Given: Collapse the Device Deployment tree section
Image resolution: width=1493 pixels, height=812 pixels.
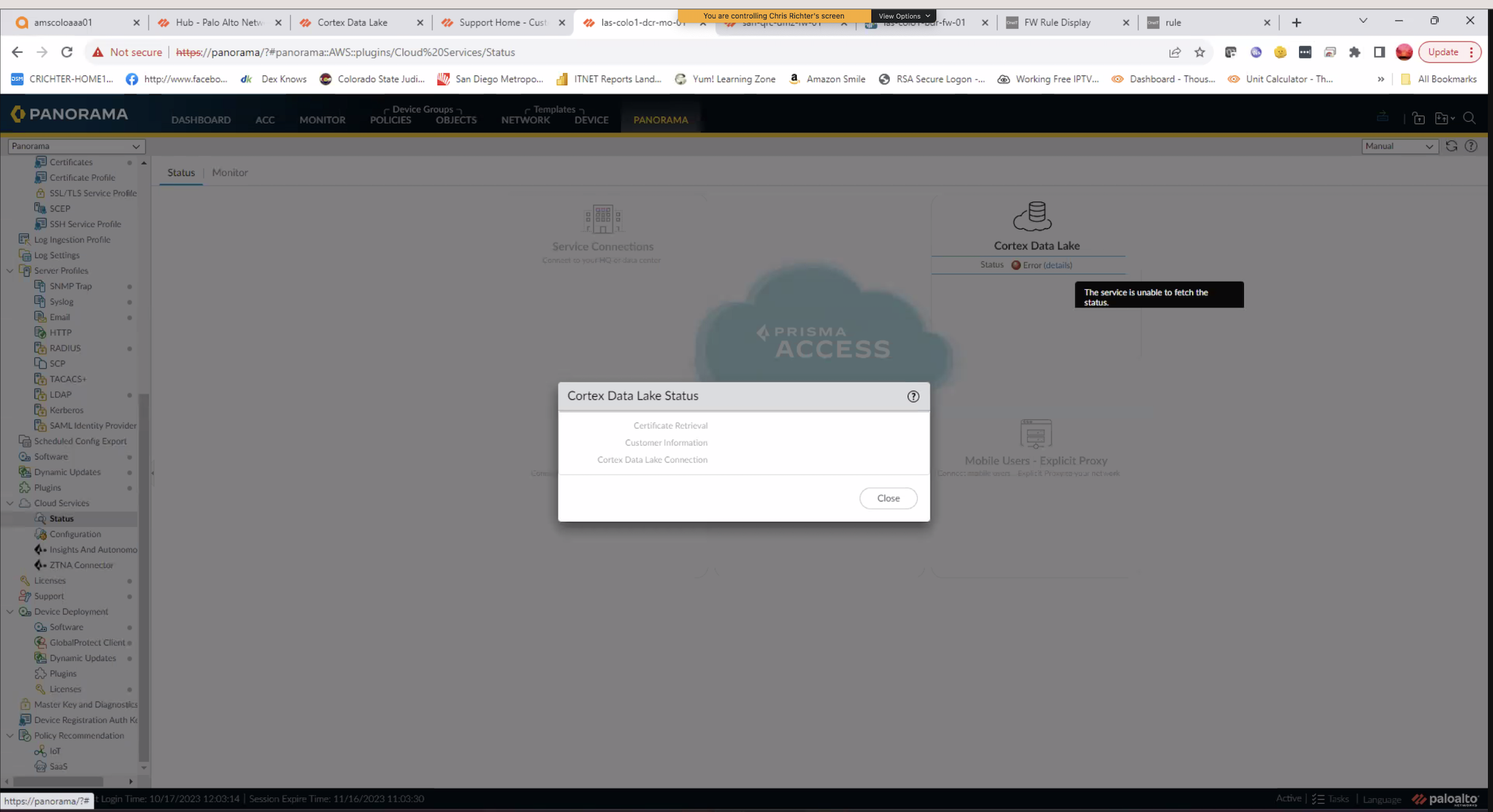Looking at the screenshot, I should click(10, 611).
